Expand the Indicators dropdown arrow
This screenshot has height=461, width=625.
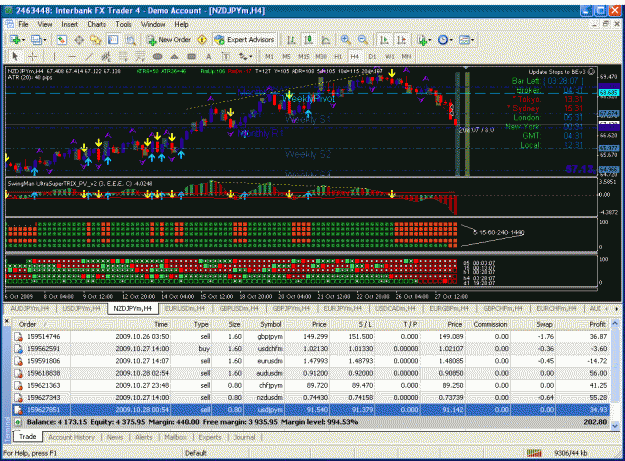click(430, 40)
